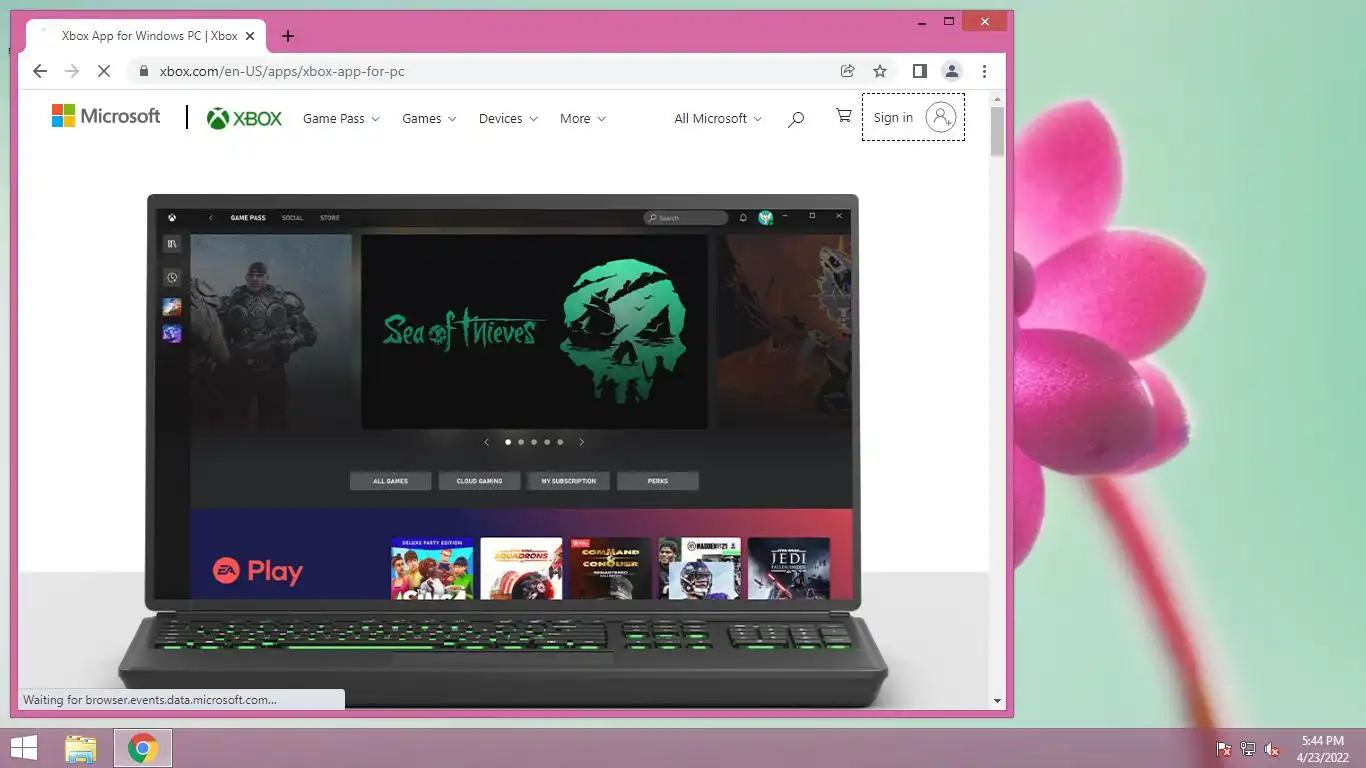Open Action Center flag icon
Screen dimensions: 1366x768
[1223, 749]
